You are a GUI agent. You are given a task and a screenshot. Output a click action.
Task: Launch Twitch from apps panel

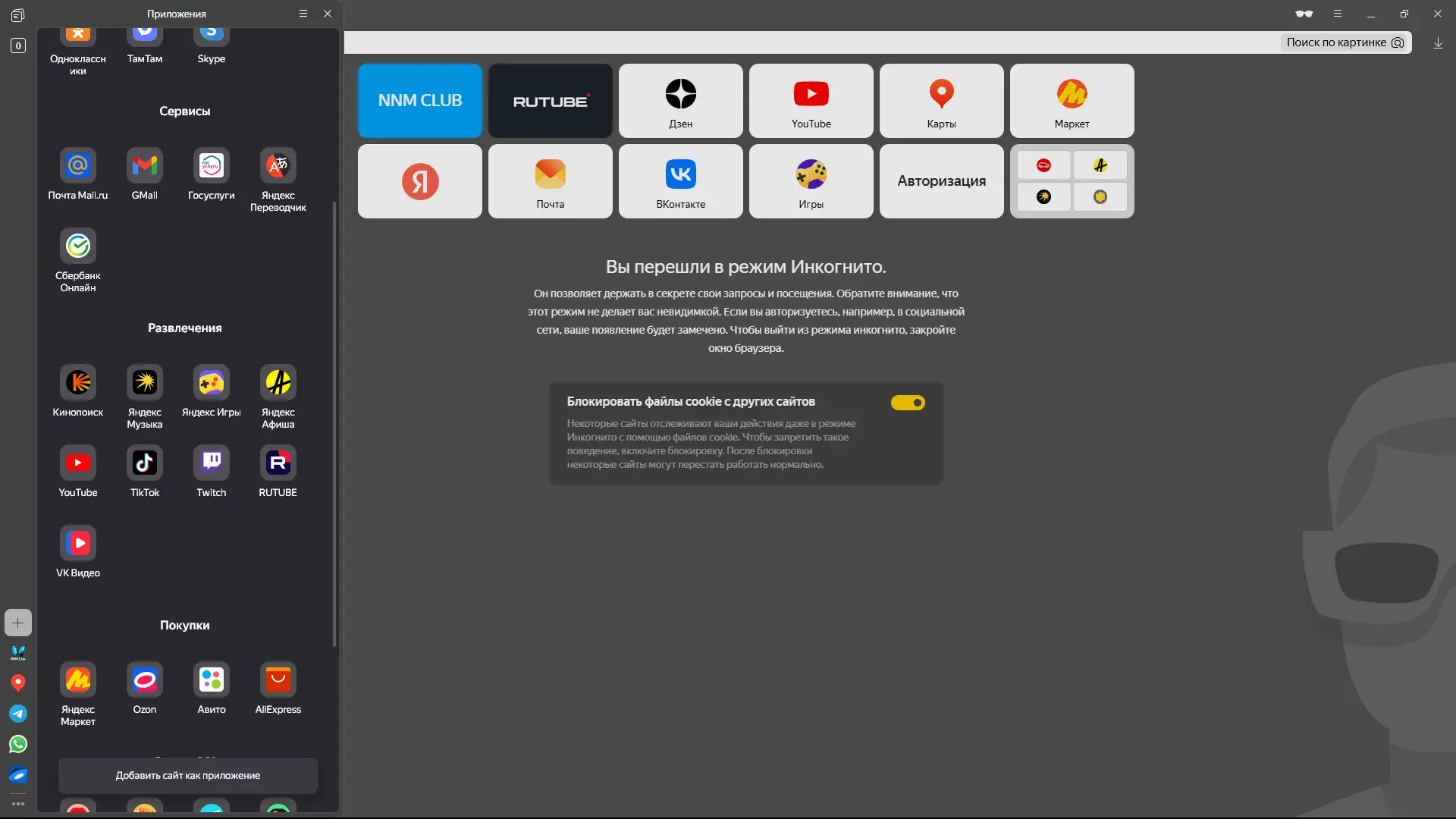[212, 463]
